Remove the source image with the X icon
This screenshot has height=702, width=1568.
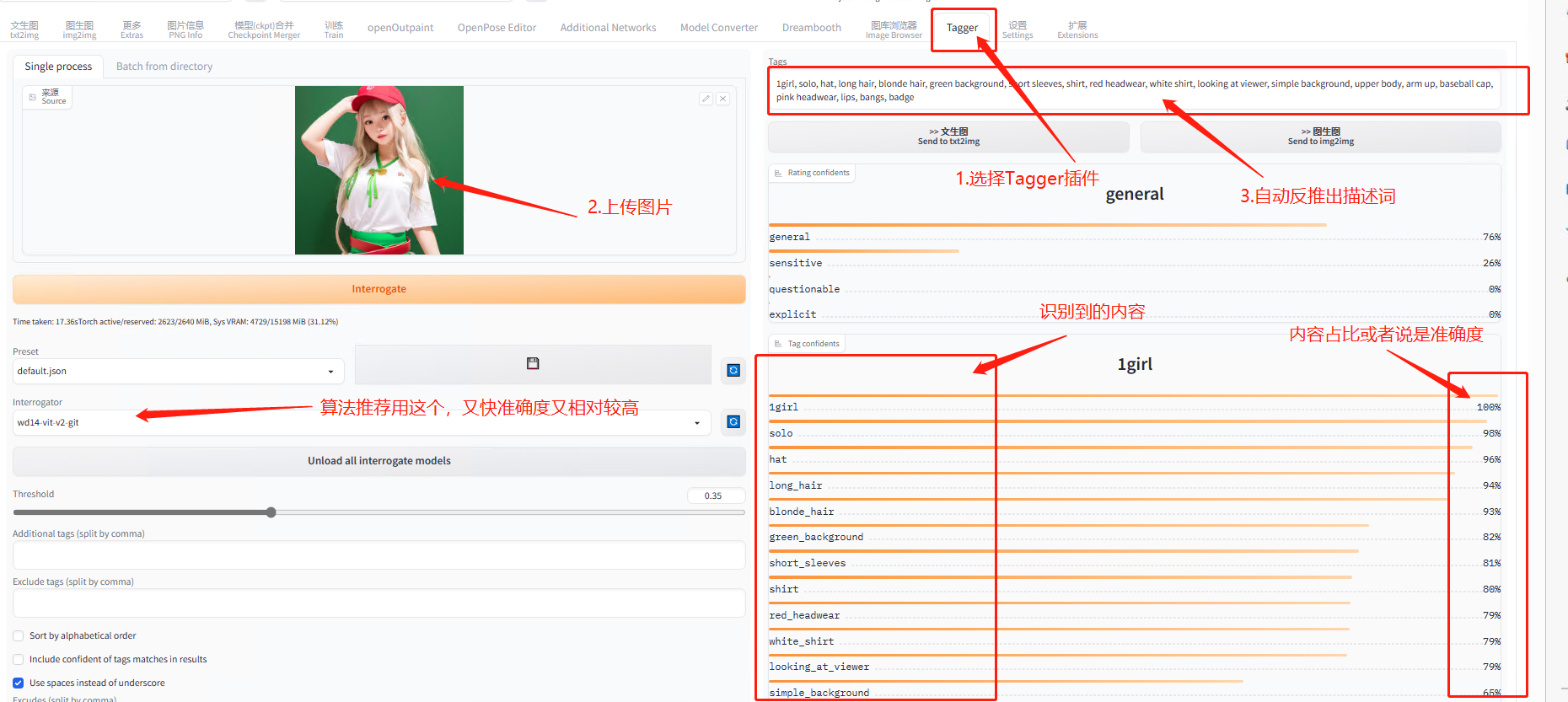point(722,99)
